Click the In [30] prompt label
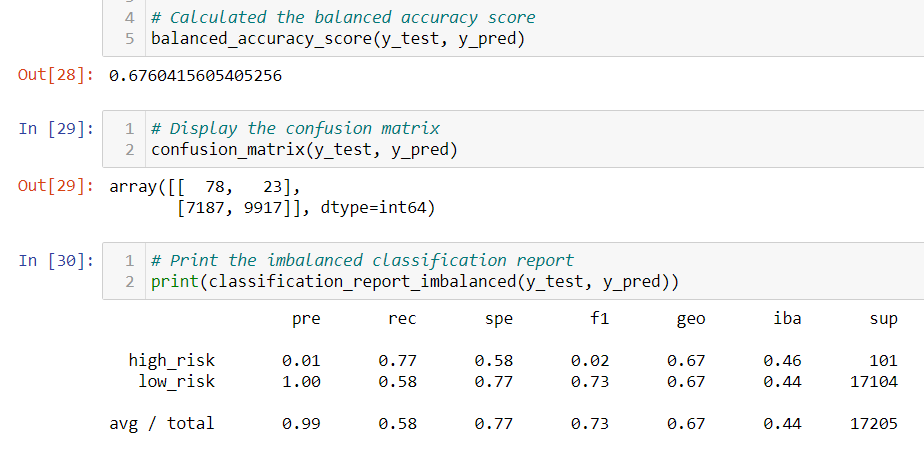 (56, 260)
